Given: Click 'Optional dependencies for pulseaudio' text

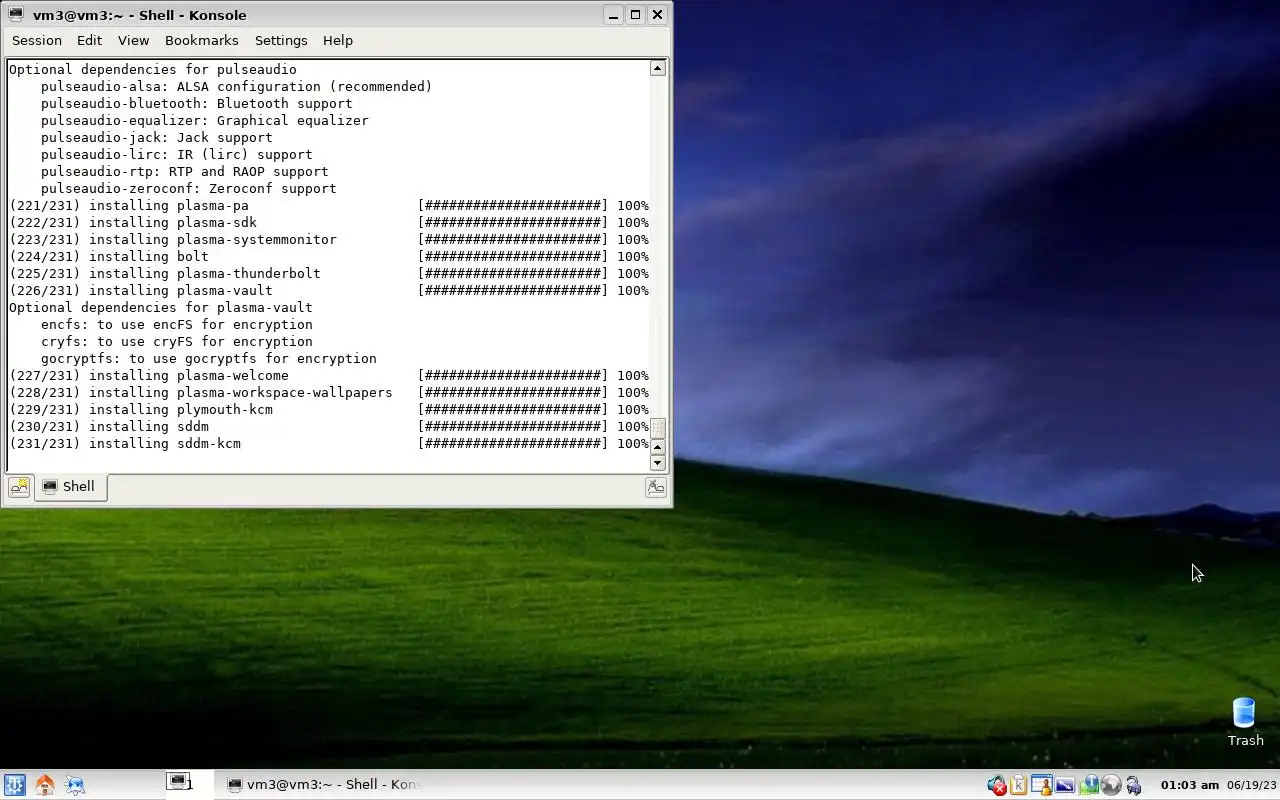Looking at the screenshot, I should tap(153, 69).
